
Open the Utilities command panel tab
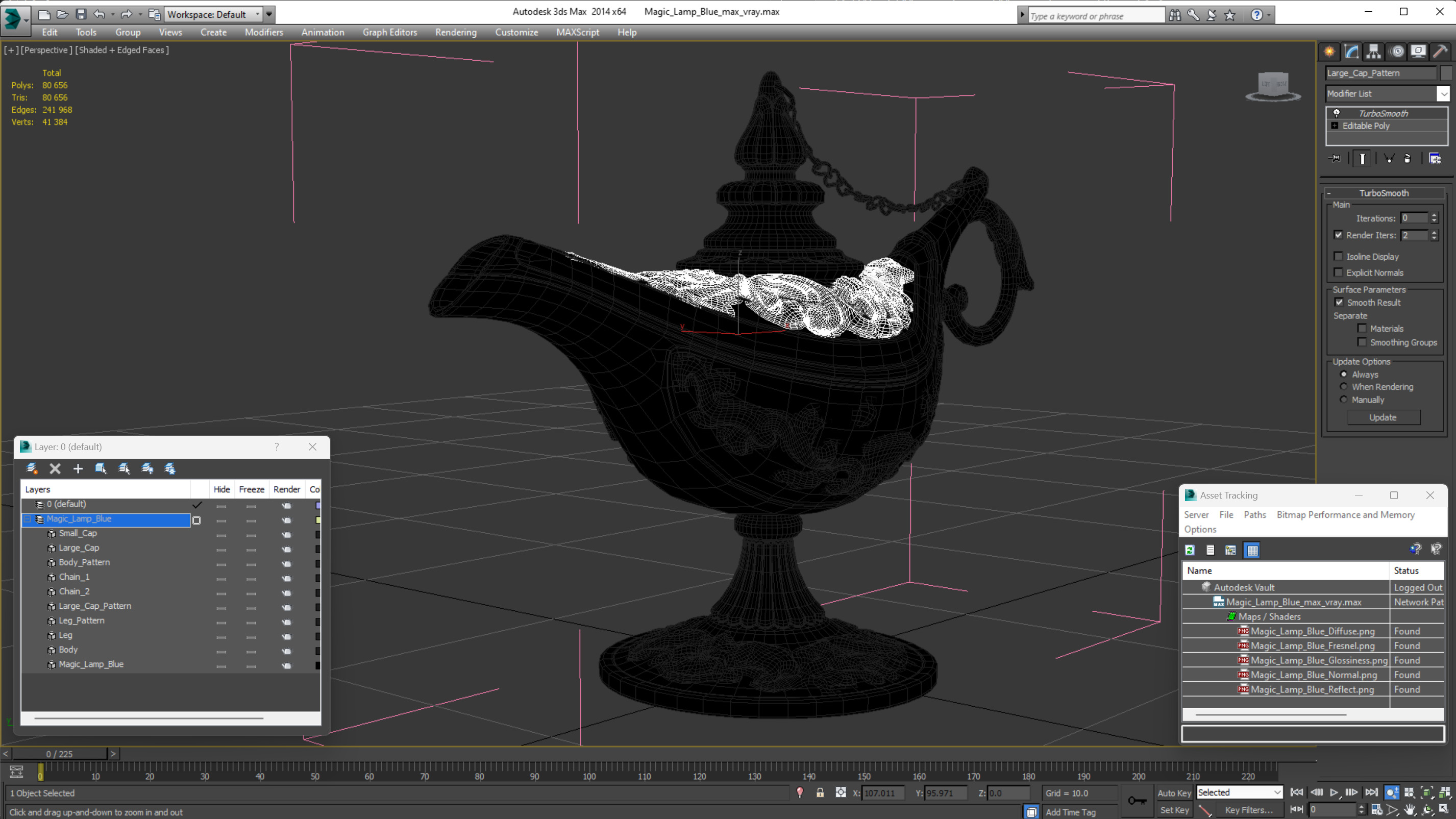[x=1440, y=52]
